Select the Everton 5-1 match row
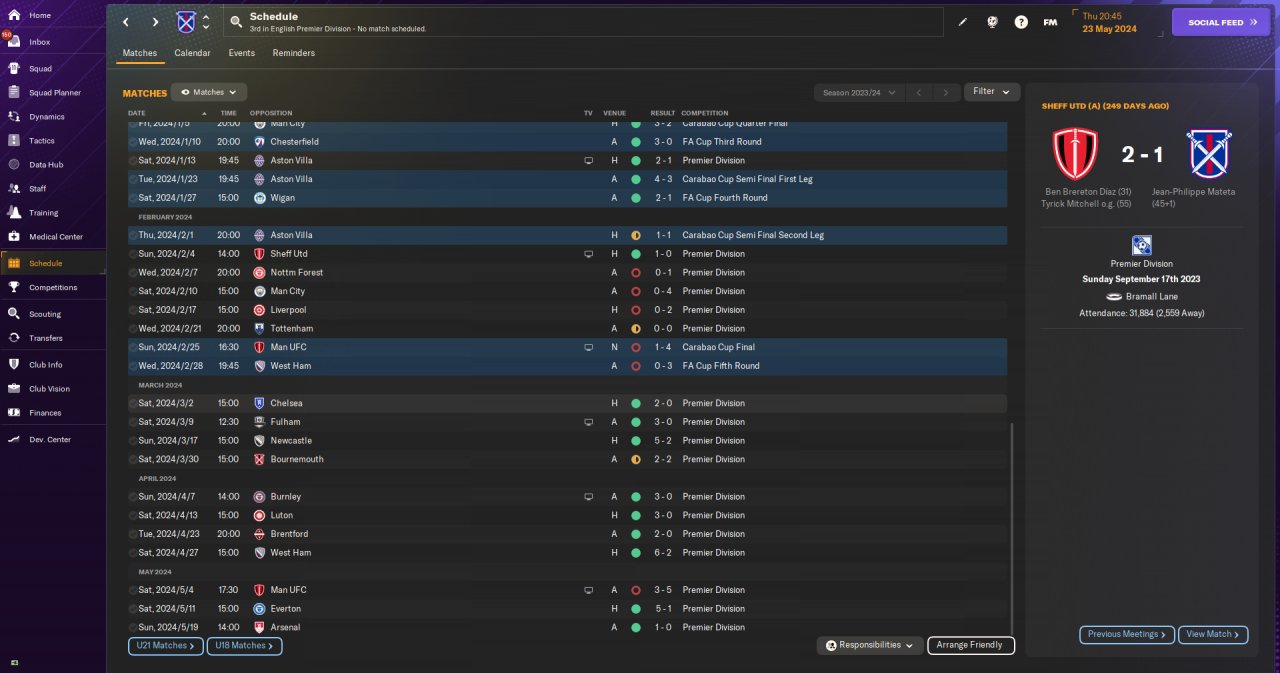The image size is (1280, 673). [x=567, y=608]
